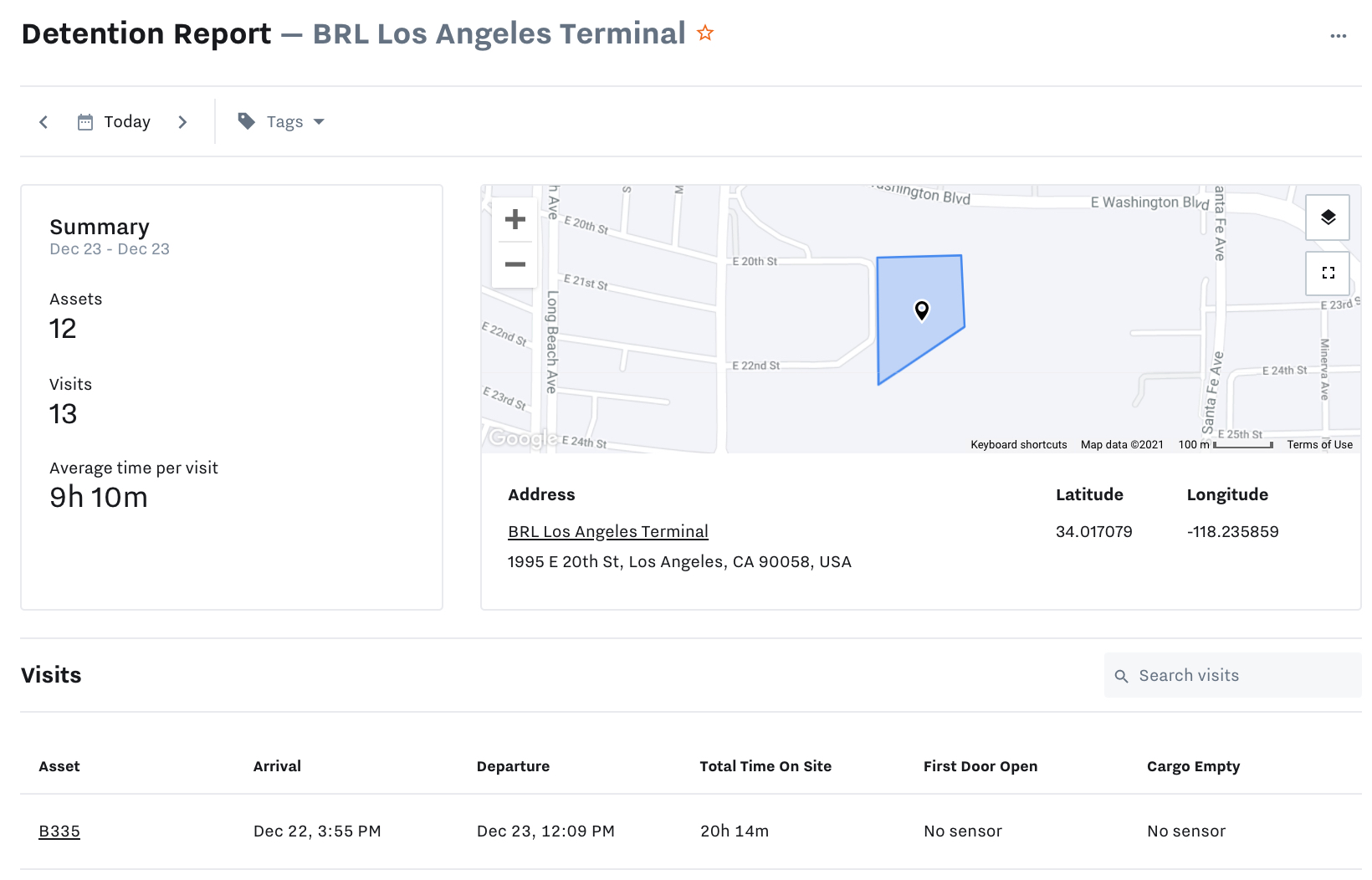1372x880 pixels.
Task: Go to previous day with left chevron
Action: (44, 122)
